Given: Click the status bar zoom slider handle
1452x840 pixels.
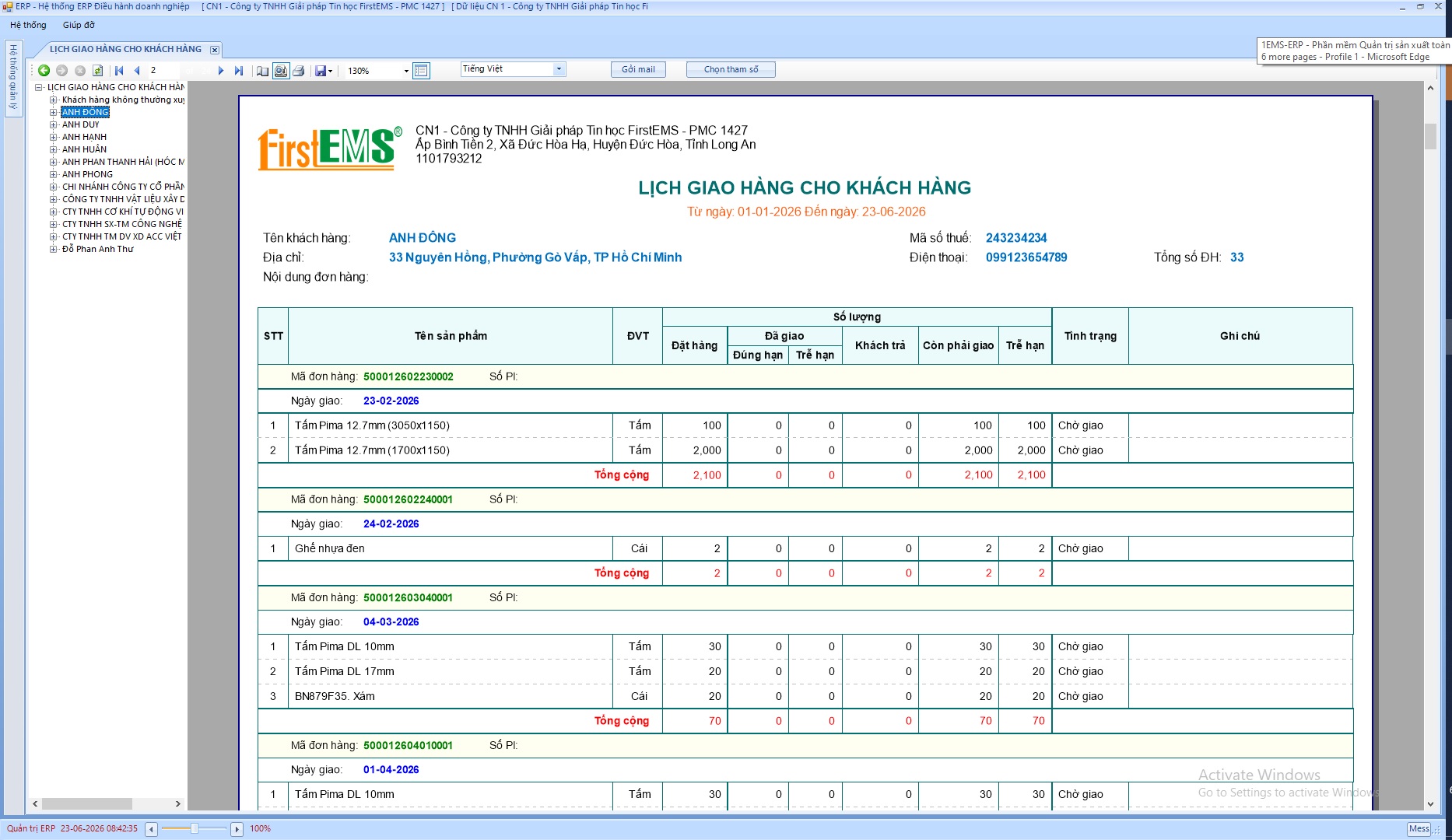Looking at the screenshot, I should [195, 829].
